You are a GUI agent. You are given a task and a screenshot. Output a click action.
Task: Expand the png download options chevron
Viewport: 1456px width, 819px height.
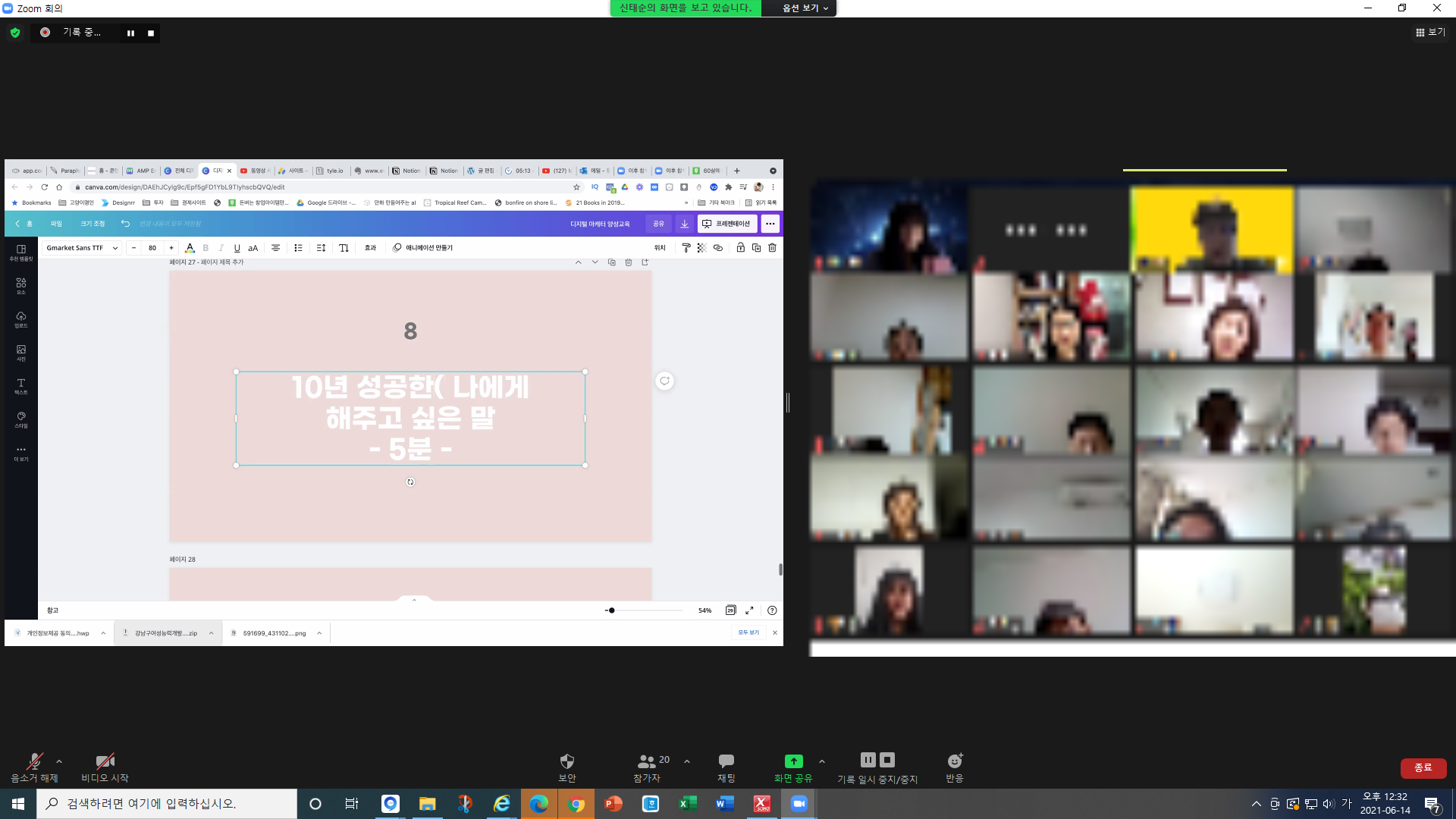319,633
